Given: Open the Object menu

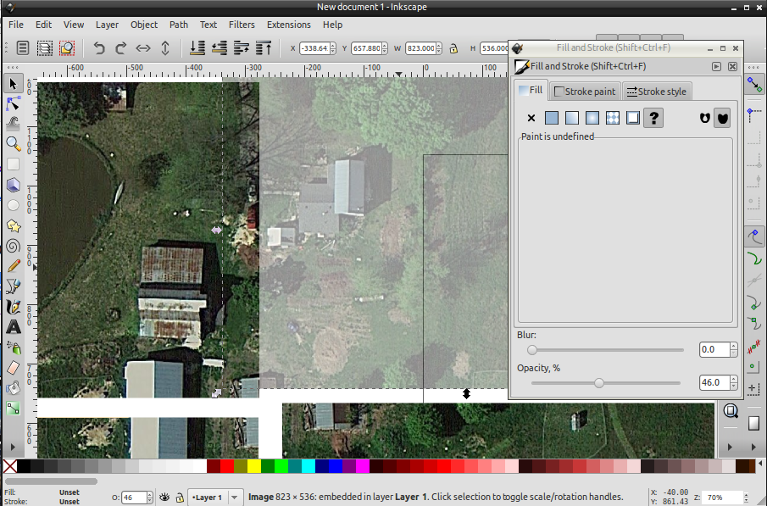Looking at the screenshot, I should coord(144,24).
